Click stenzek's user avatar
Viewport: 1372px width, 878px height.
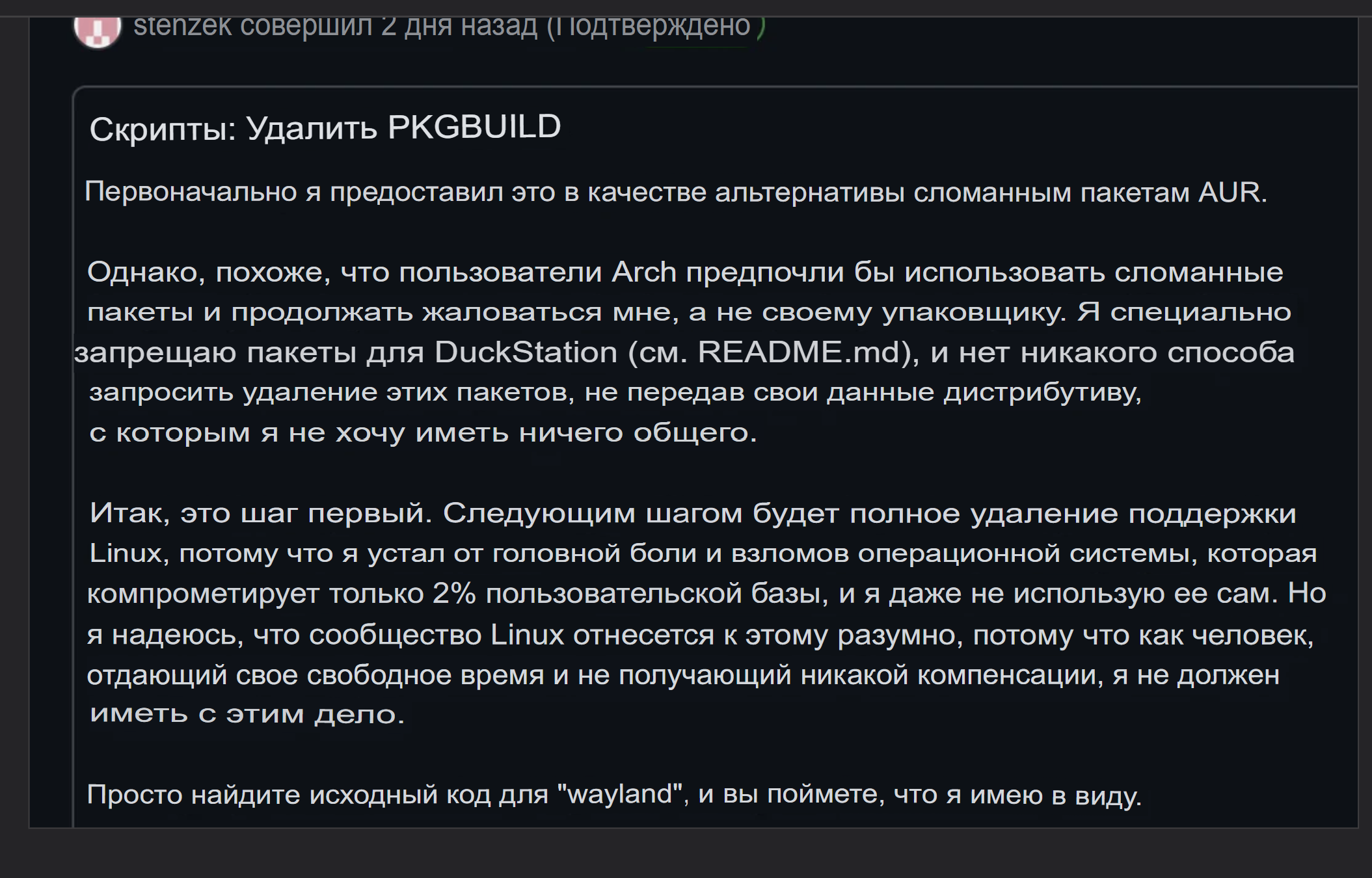coord(98,31)
